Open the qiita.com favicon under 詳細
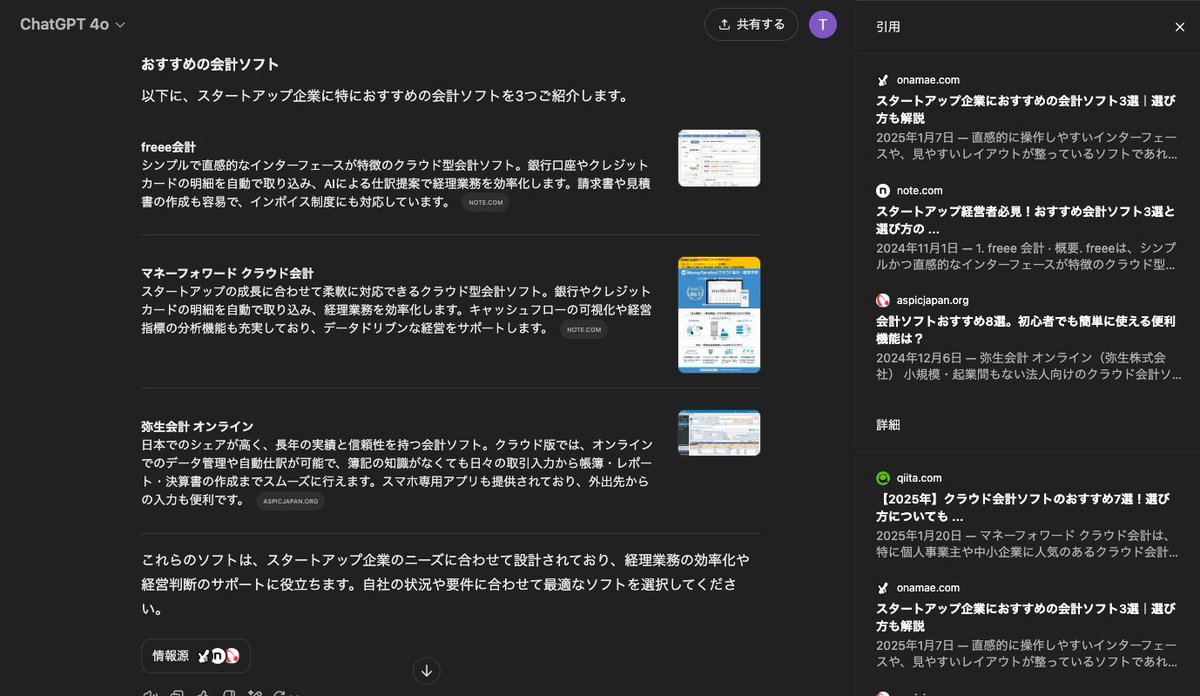 coord(884,478)
